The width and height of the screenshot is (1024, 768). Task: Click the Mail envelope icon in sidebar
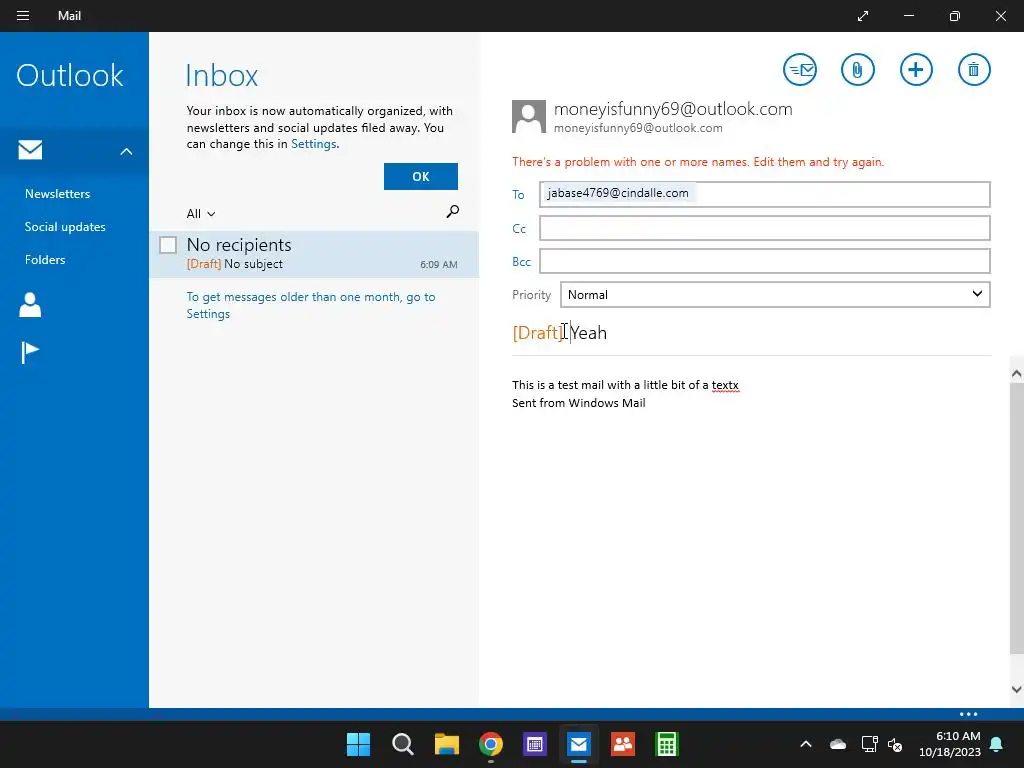click(x=30, y=150)
